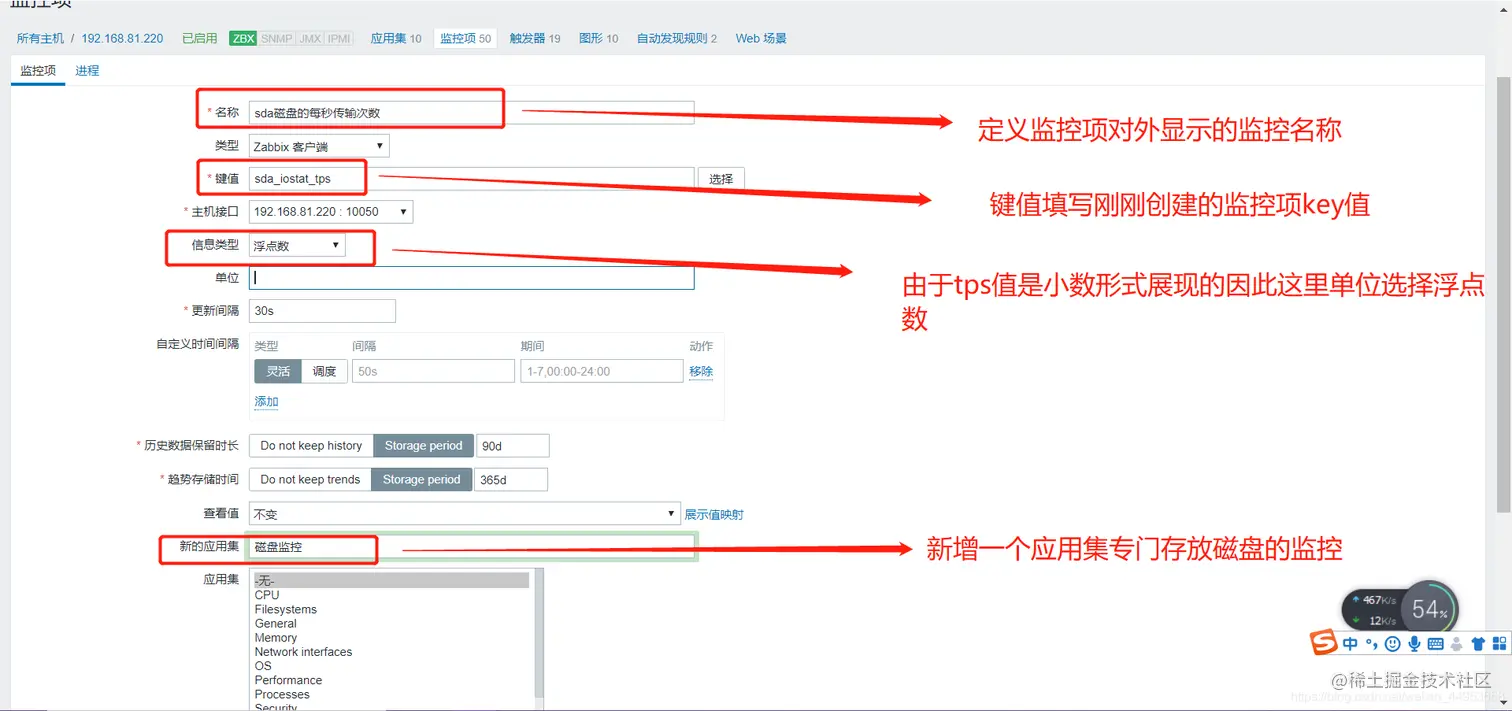The width and height of the screenshot is (1512, 711).
Task: Click the SNMP availability badge
Action: point(277,39)
